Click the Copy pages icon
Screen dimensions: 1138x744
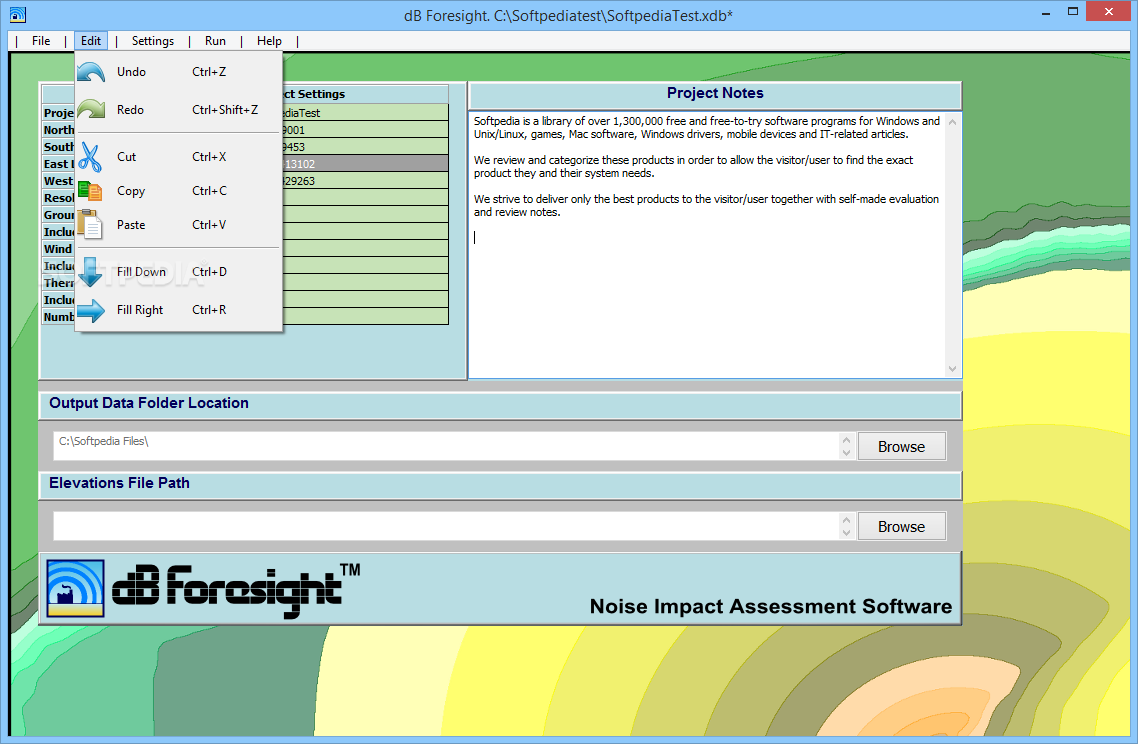pos(90,191)
